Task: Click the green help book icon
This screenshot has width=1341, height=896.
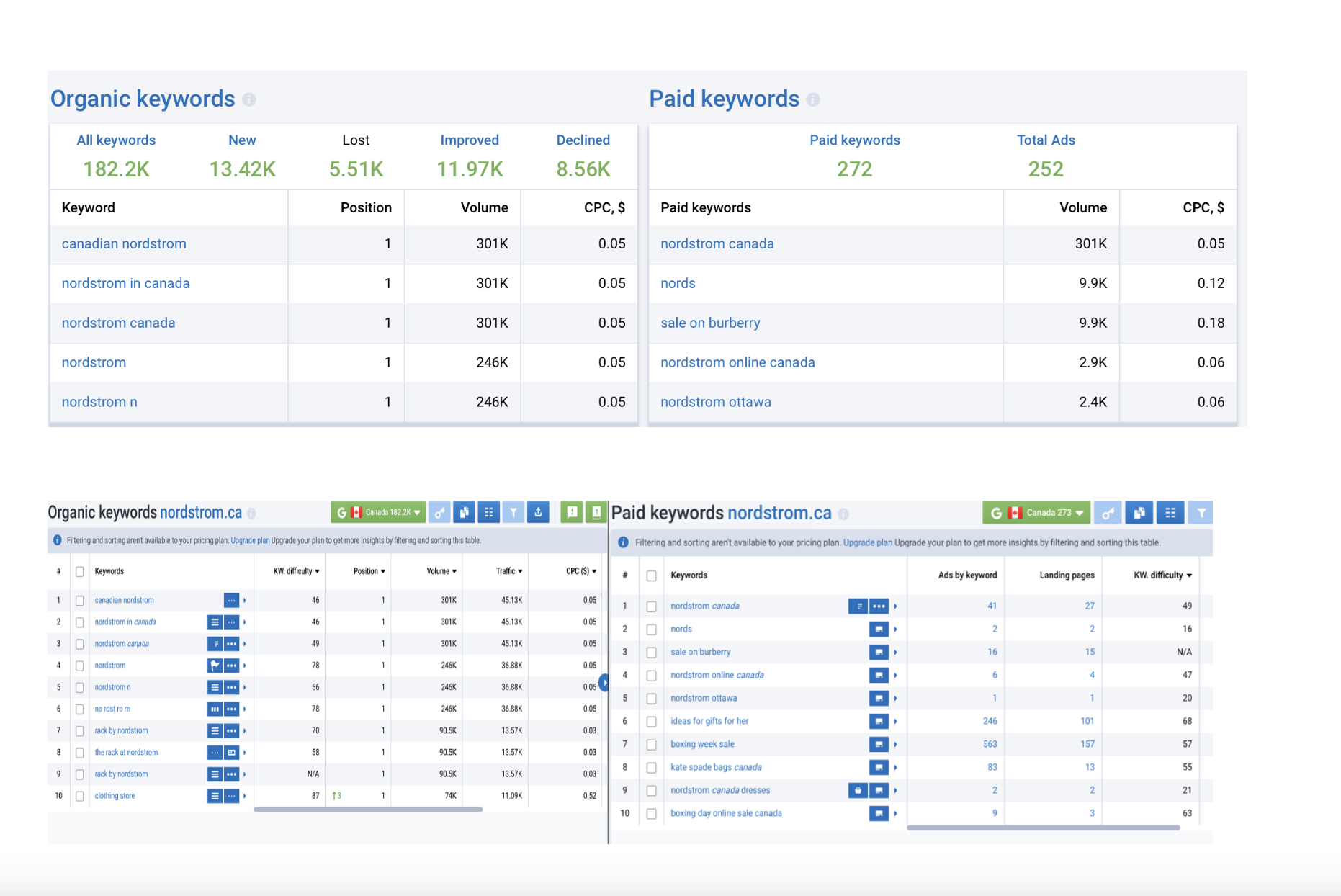Action: click(596, 513)
